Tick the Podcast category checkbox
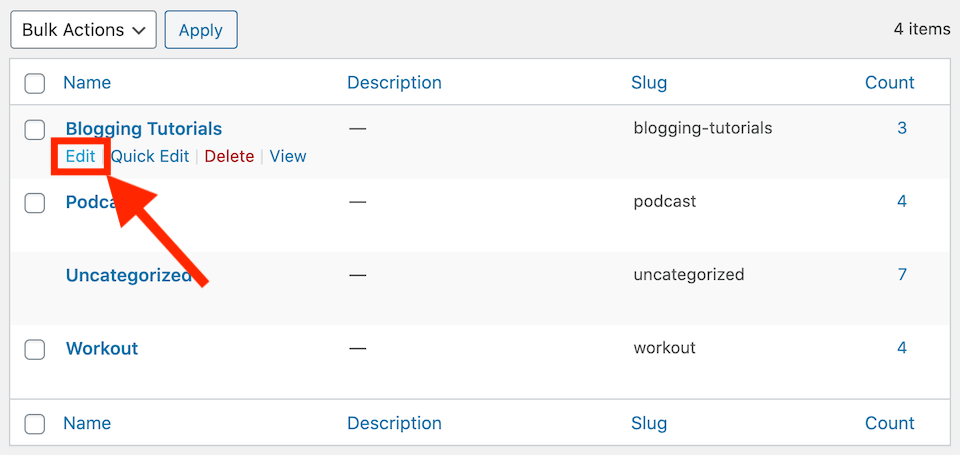The width and height of the screenshot is (960, 455). (x=34, y=203)
